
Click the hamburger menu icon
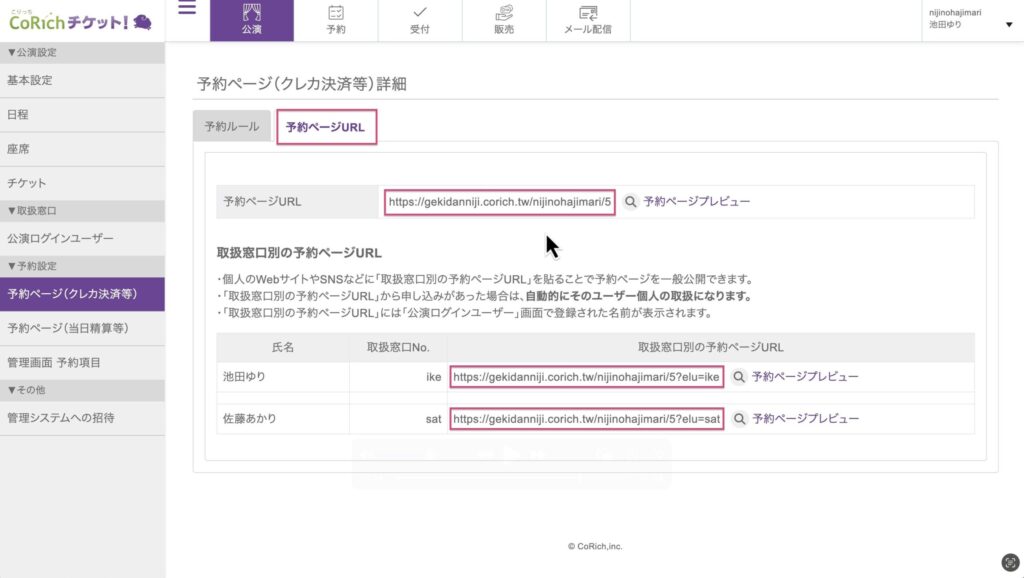(186, 9)
